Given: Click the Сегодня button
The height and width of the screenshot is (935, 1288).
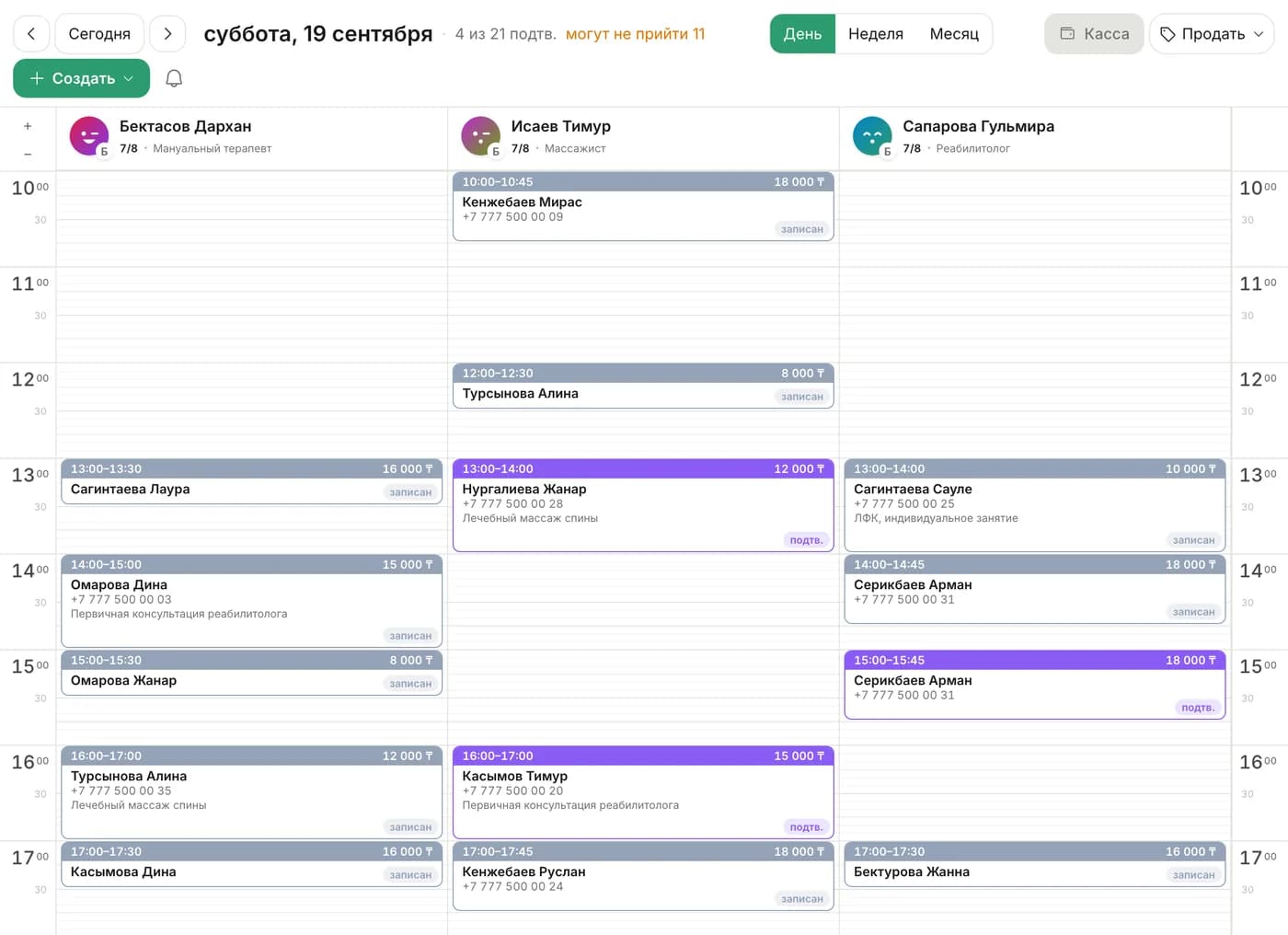Looking at the screenshot, I should [x=99, y=34].
